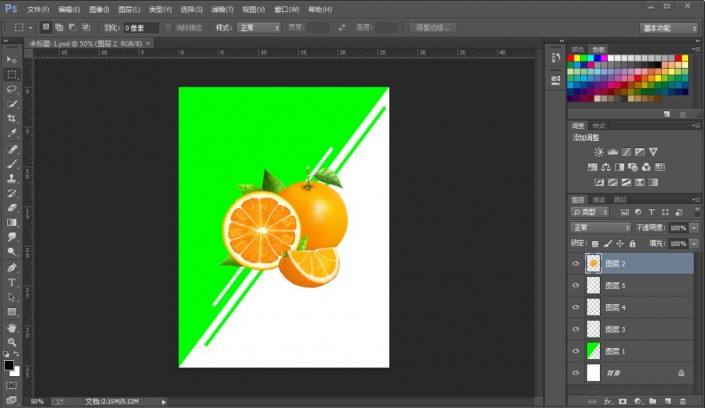Image resolution: width=705 pixels, height=408 pixels.
Task: Open the History panel icon
Action: pos(556,58)
